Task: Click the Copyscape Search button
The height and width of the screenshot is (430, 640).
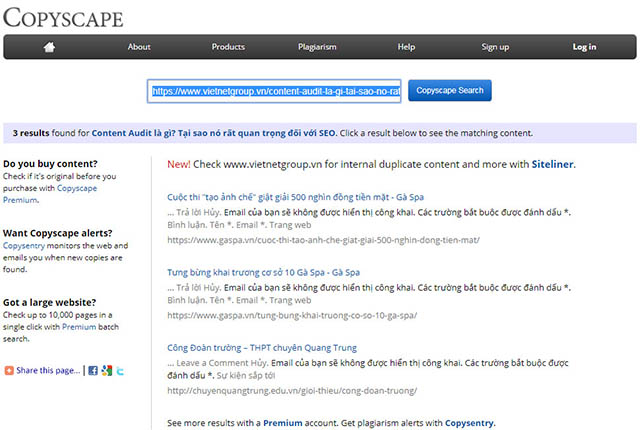Action: tap(450, 90)
